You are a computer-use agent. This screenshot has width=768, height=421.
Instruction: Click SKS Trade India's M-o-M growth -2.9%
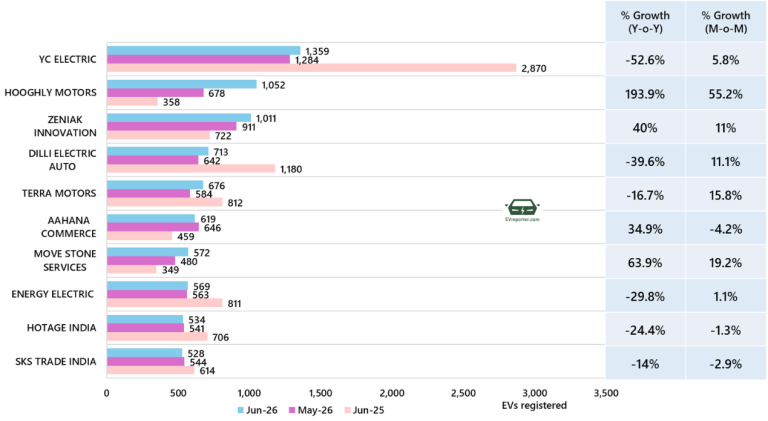[x=726, y=364]
